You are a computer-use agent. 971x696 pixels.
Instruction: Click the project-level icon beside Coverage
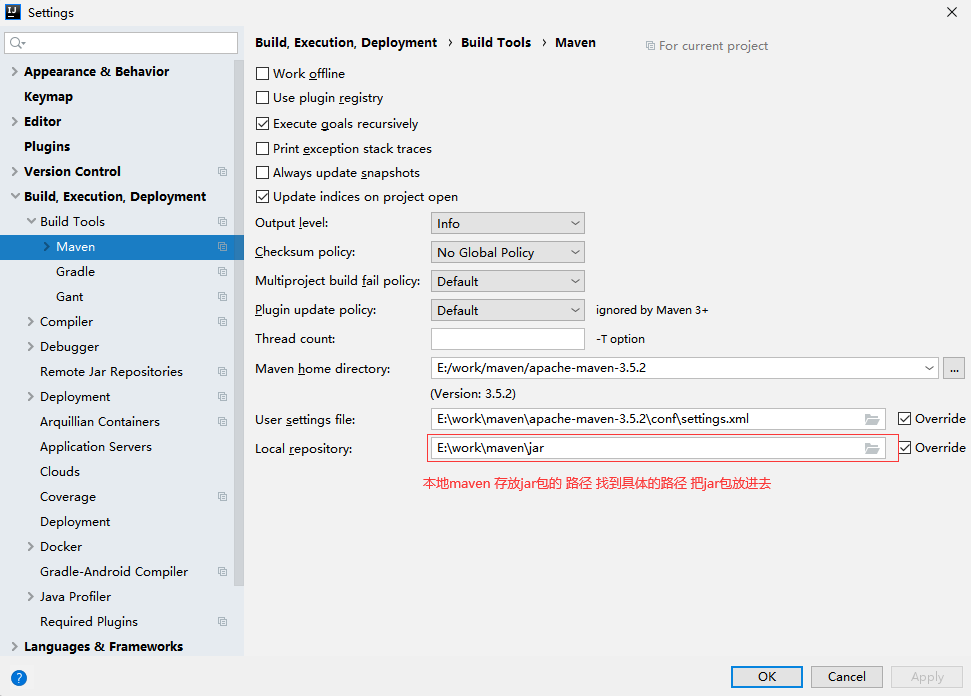point(222,497)
